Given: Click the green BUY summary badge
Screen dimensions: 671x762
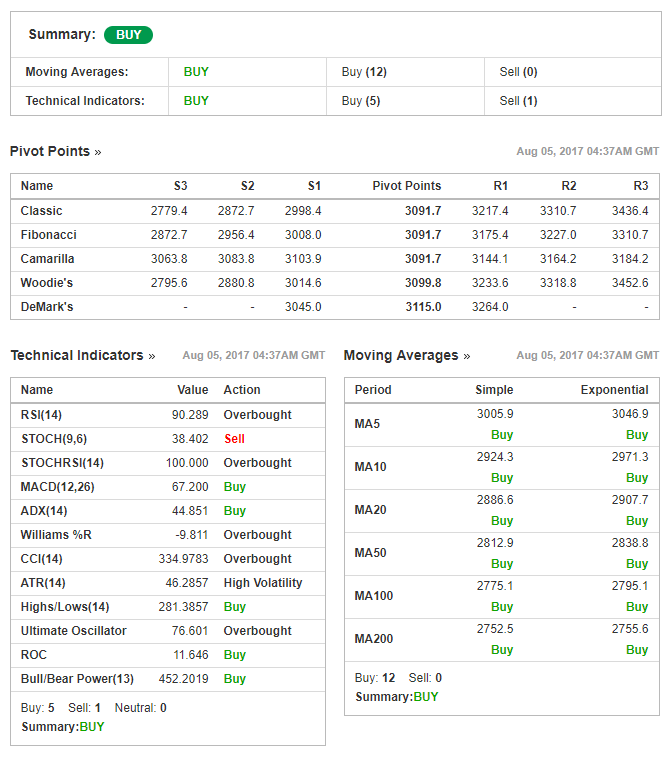Looking at the screenshot, I should point(128,35).
